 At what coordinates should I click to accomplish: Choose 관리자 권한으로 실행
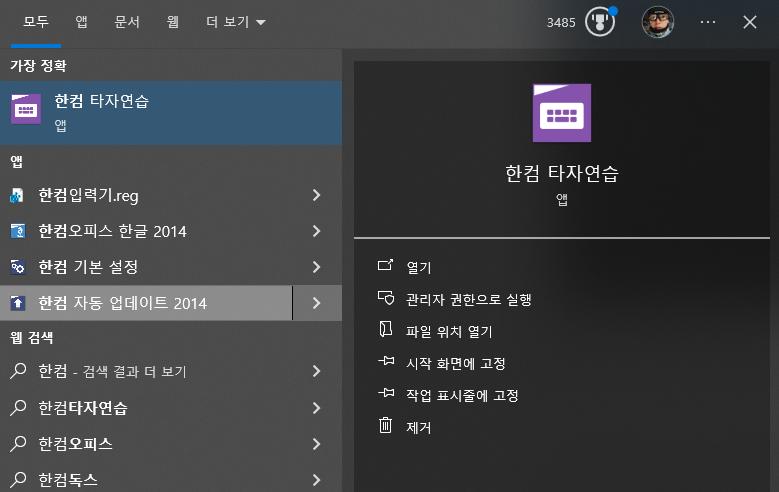click(468, 299)
